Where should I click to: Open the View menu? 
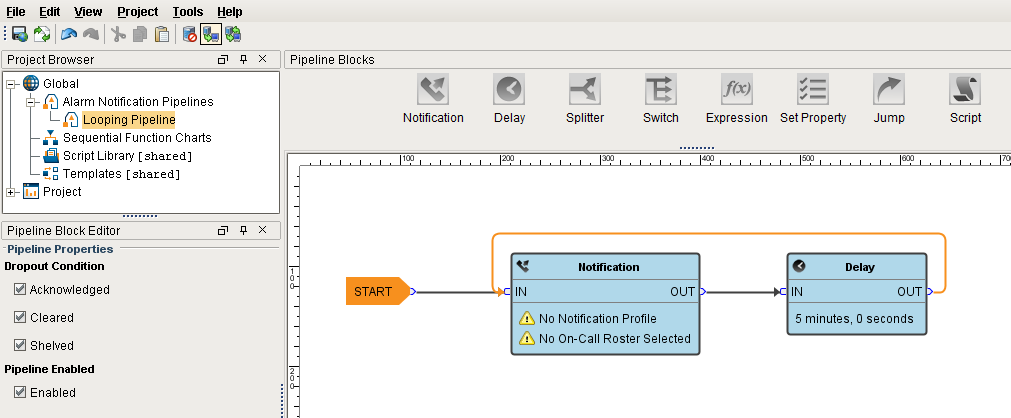(x=88, y=12)
